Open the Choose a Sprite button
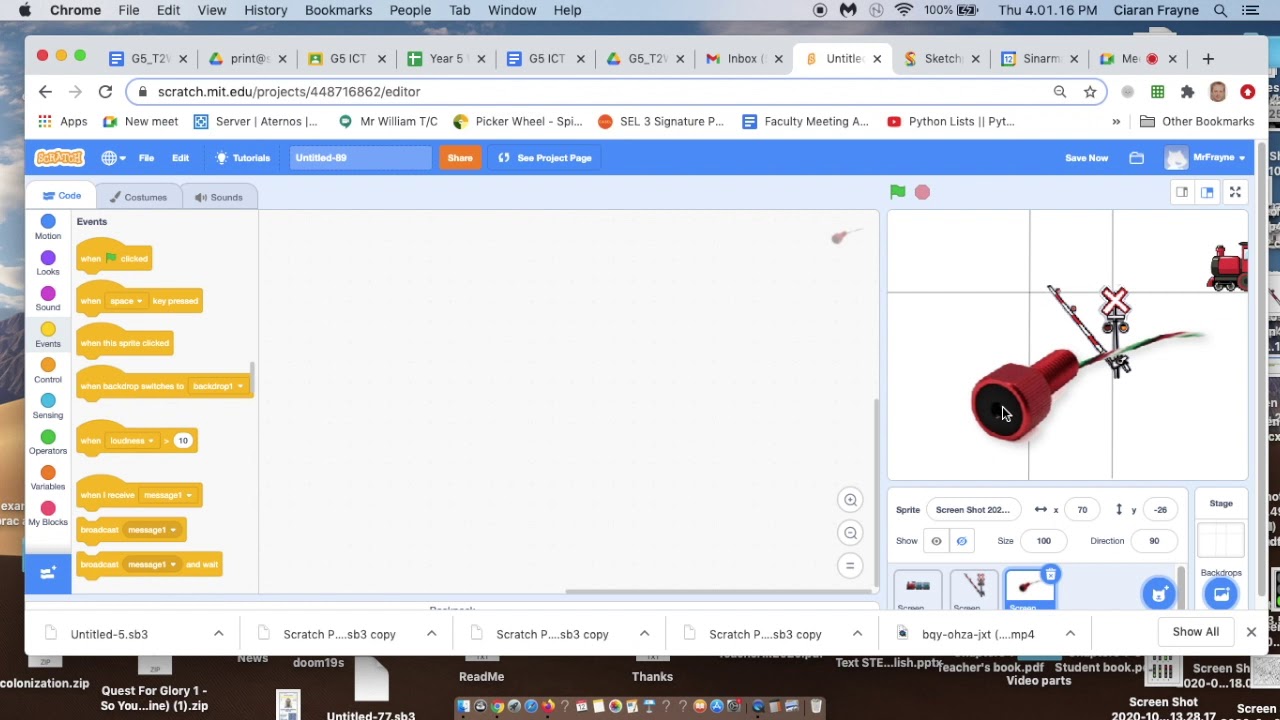 tap(1159, 594)
